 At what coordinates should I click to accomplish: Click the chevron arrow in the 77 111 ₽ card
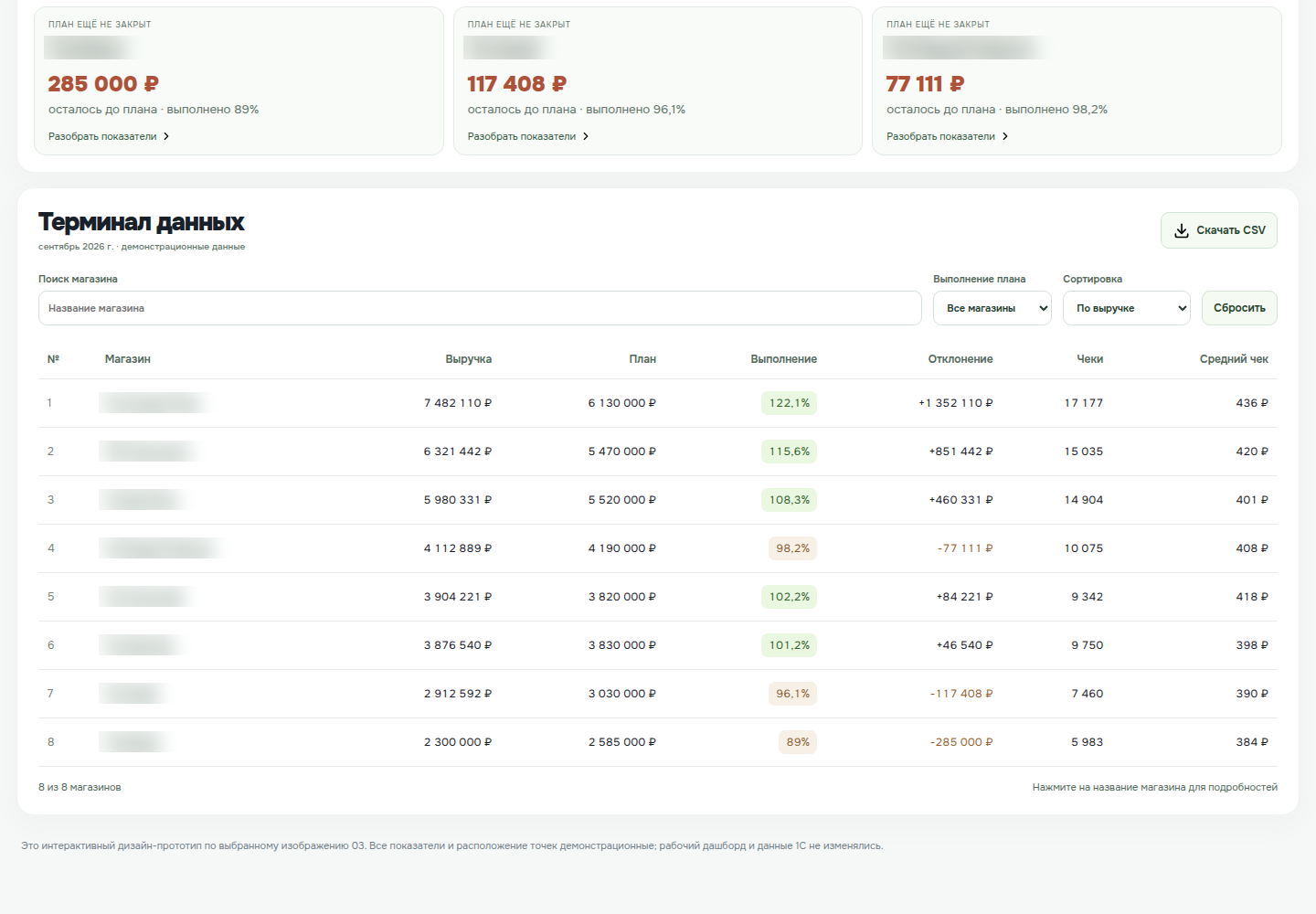point(1005,136)
